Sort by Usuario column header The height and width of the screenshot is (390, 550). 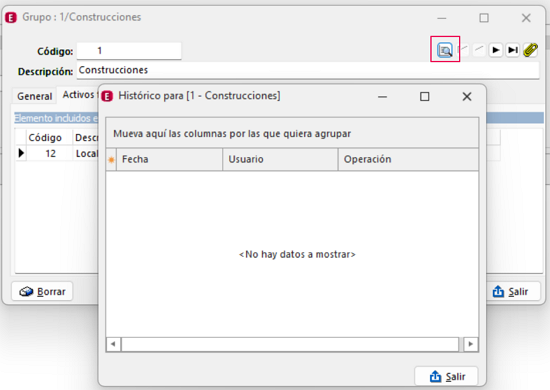(280, 159)
